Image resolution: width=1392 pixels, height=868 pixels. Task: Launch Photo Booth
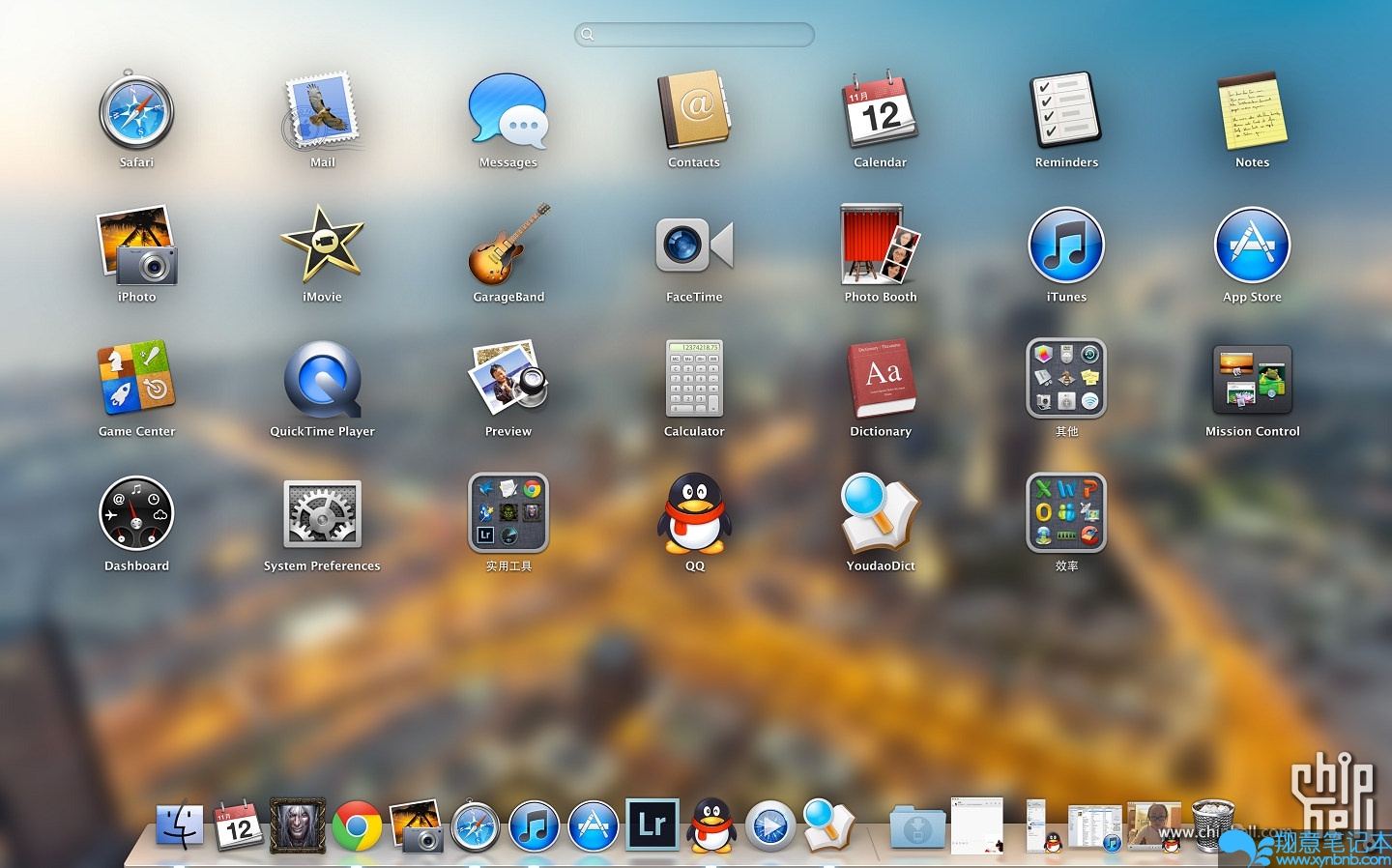(x=880, y=246)
